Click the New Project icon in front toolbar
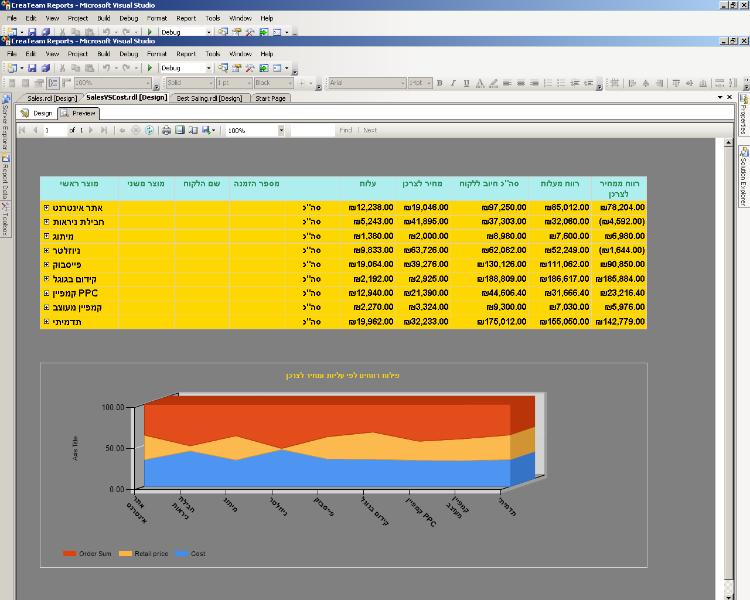750x600 pixels. [x=12, y=68]
